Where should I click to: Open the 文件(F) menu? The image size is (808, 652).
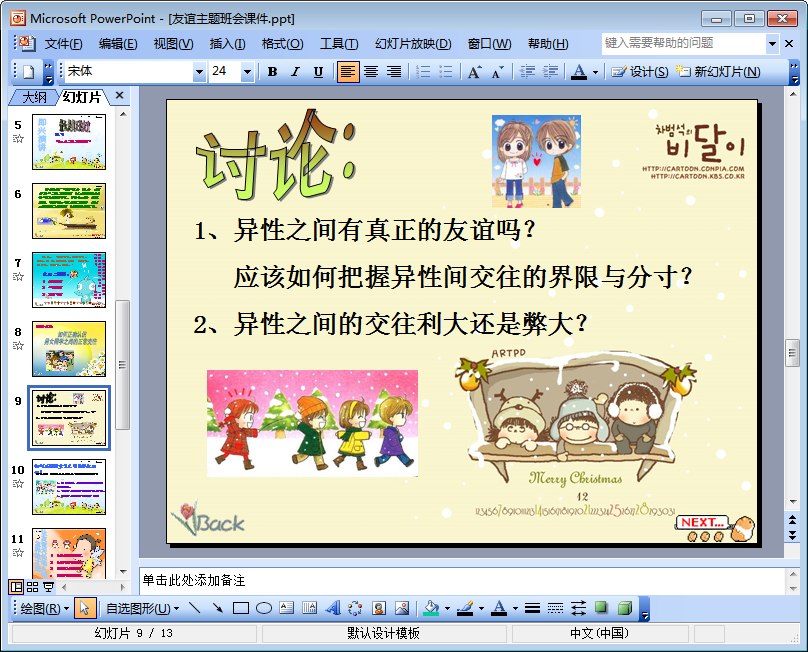click(x=63, y=44)
